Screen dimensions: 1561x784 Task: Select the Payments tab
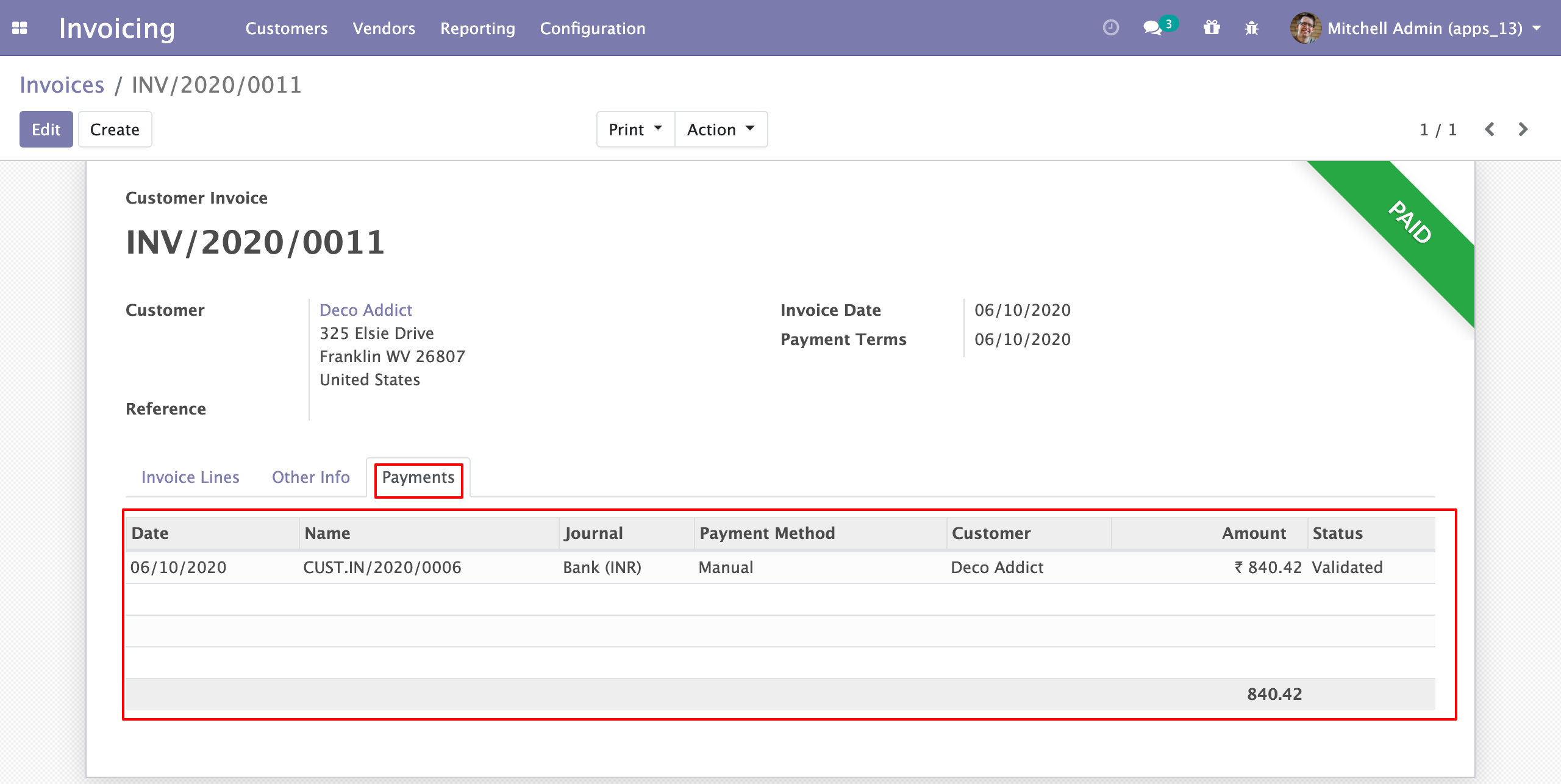tap(418, 477)
